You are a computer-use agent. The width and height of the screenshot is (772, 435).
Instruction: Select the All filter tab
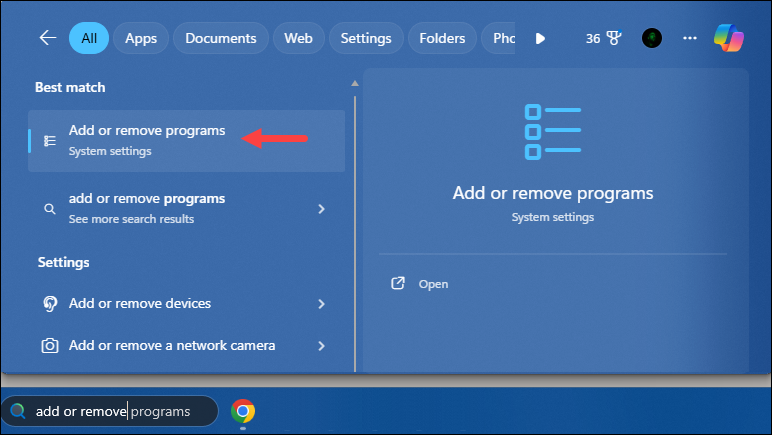pos(89,38)
